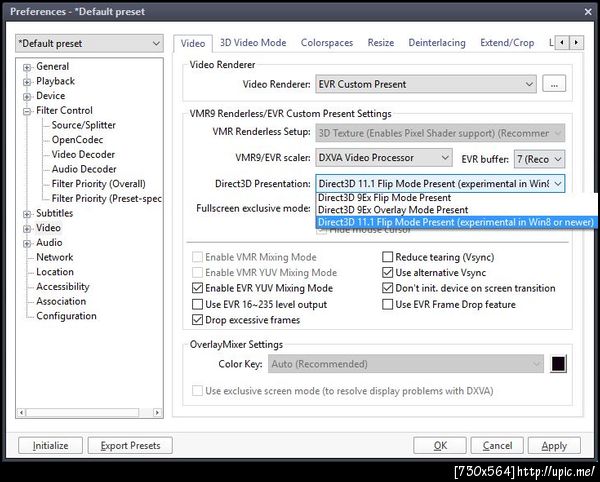Viewport: 600px width, 482px height.
Task: Select Audio Decoder in the tree
Action: point(84,169)
